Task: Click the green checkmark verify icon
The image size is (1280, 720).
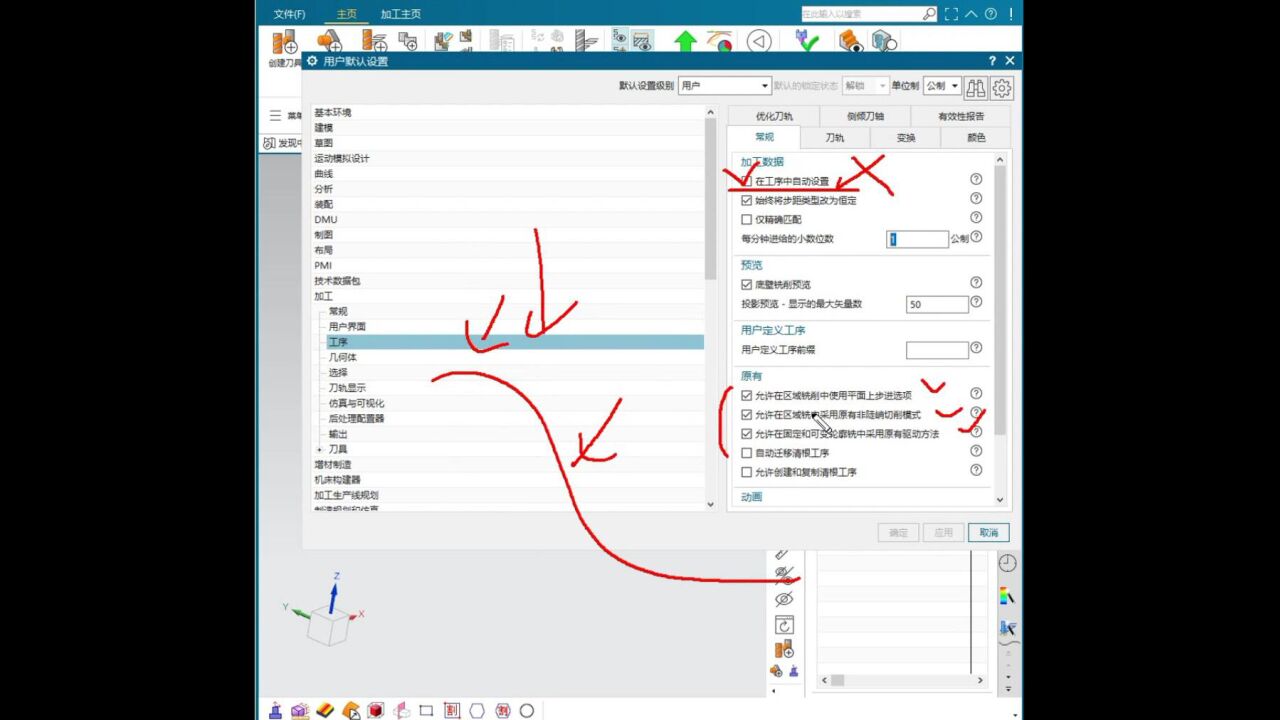Action: 807,40
